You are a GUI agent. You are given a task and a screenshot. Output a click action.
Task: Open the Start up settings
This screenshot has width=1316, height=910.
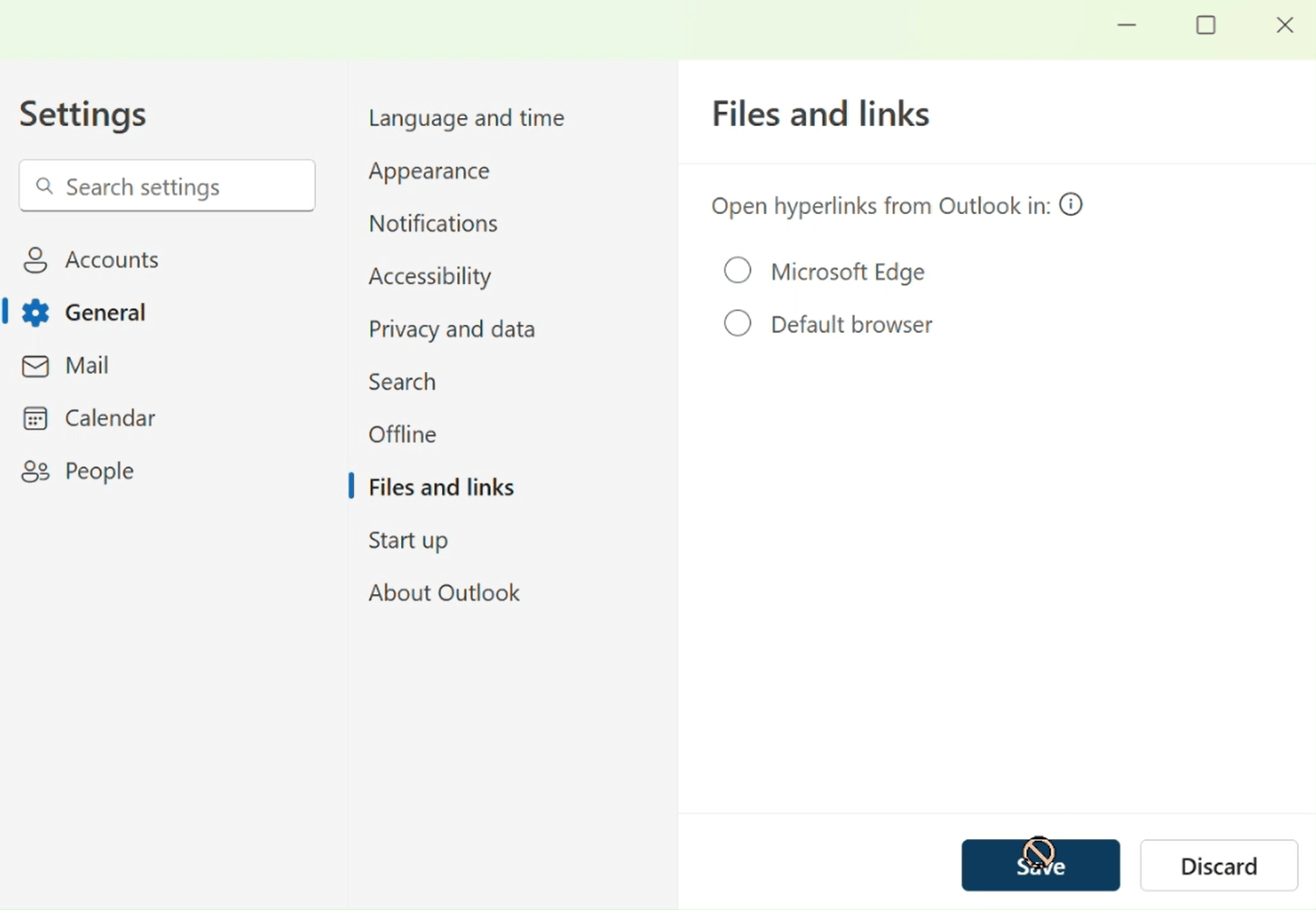click(408, 540)
